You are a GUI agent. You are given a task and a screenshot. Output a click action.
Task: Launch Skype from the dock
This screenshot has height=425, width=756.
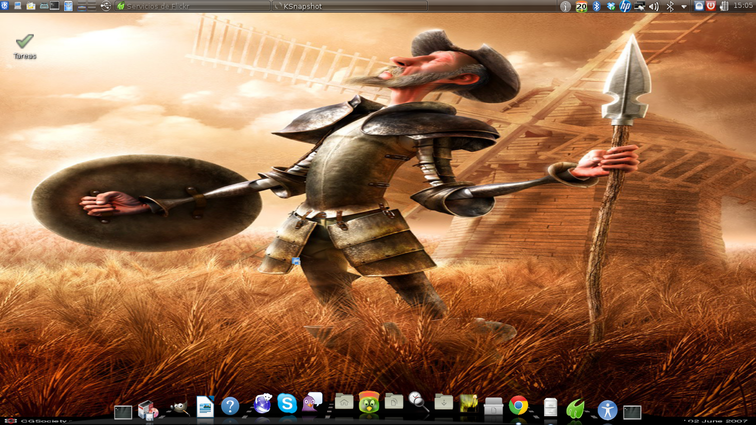tap(287, 403)
